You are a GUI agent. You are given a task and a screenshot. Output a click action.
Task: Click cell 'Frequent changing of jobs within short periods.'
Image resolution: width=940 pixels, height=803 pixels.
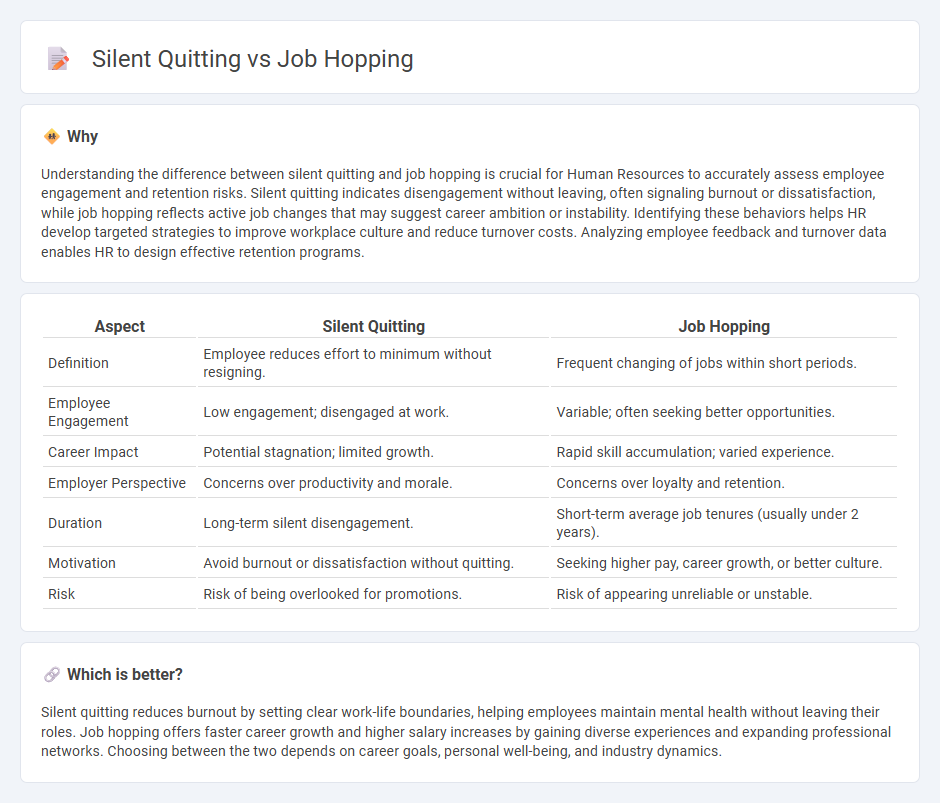coord(724,363)
